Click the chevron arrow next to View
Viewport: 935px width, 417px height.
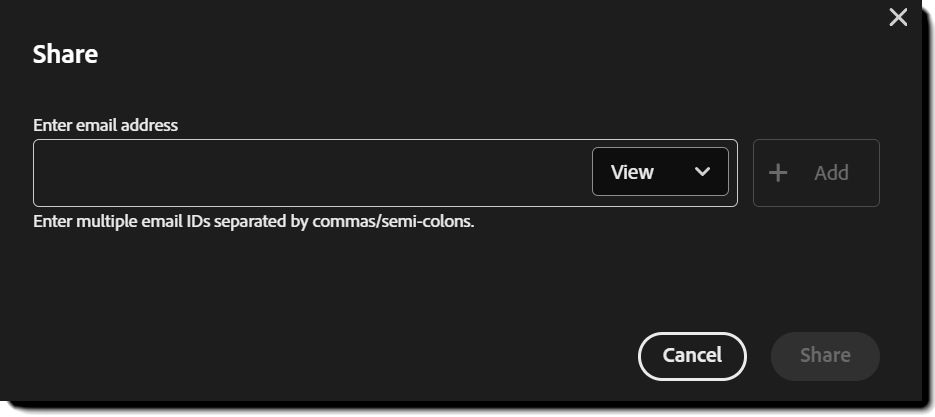click(702, 172)
